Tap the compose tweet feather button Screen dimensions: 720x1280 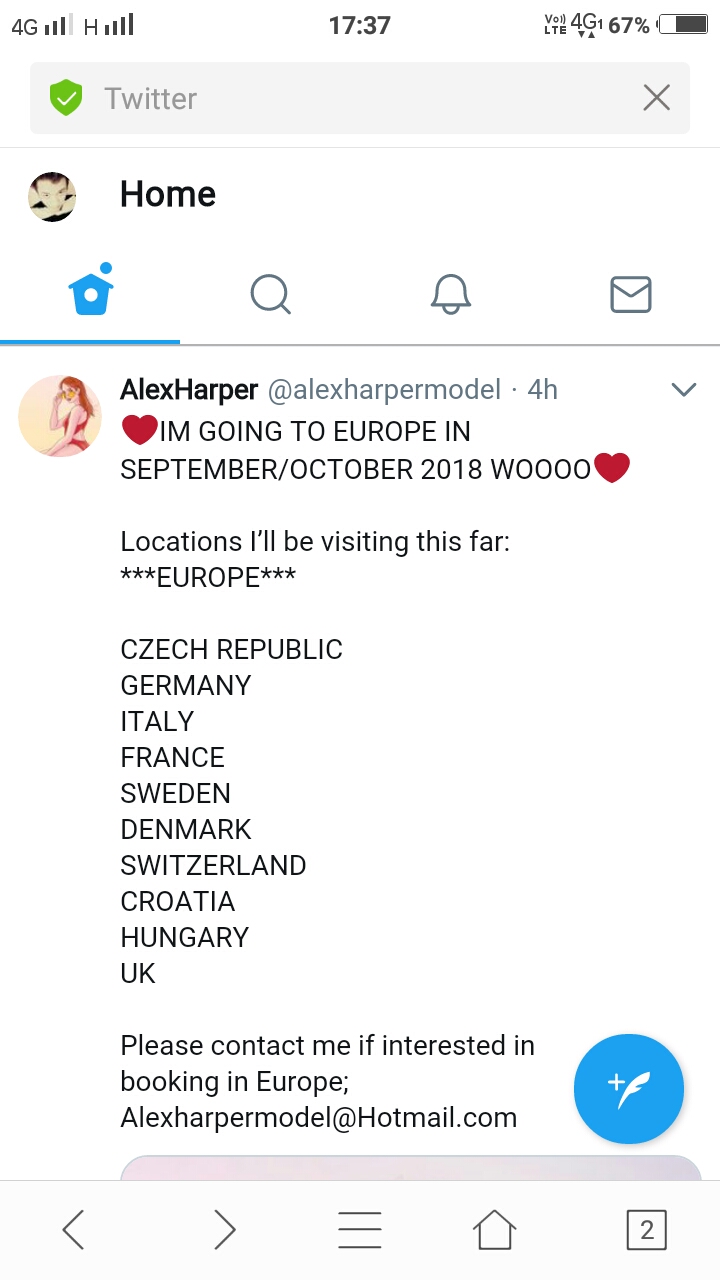(629, 1088)
